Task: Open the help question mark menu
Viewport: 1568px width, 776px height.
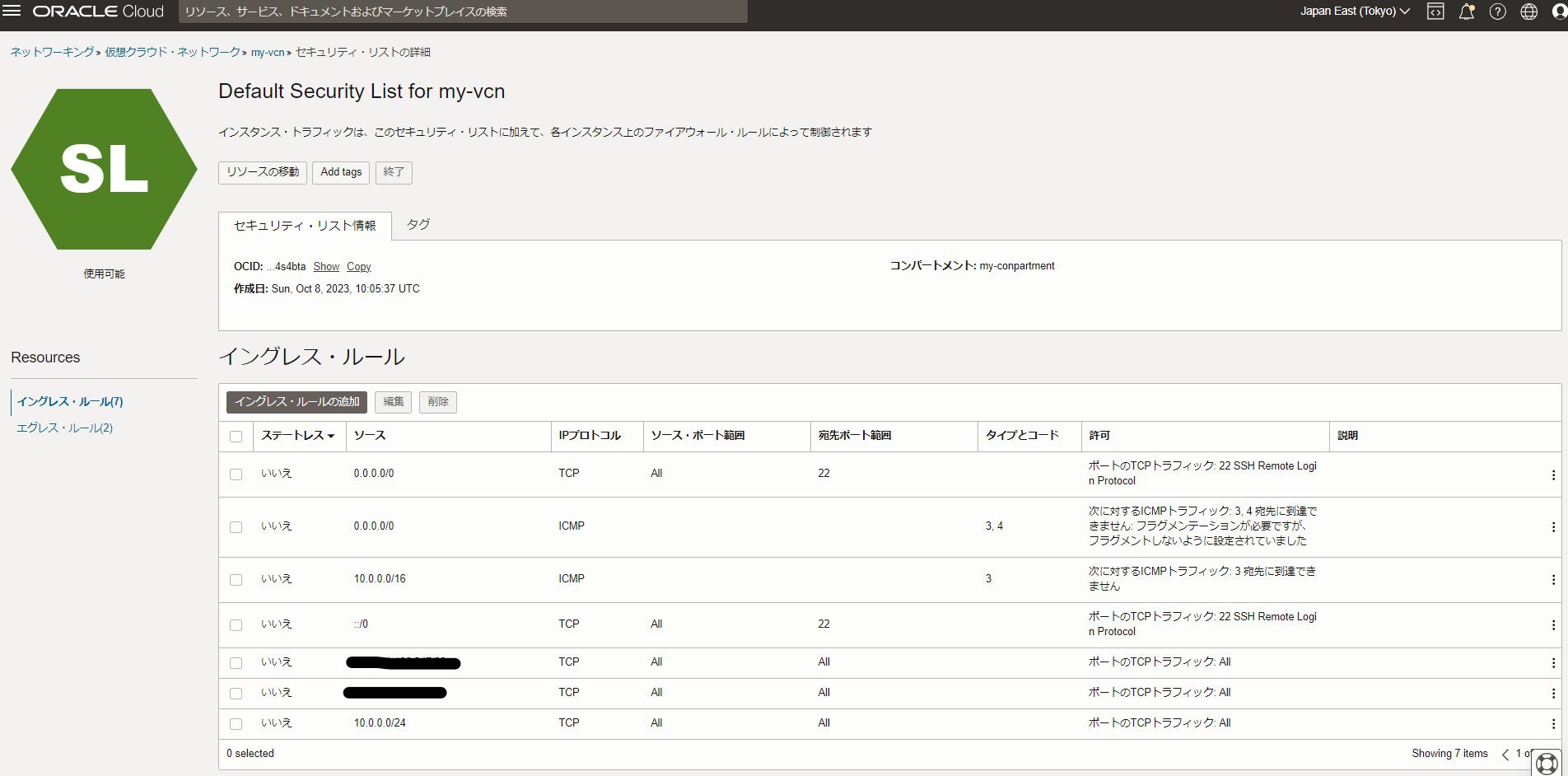Action: (1498, 12)
